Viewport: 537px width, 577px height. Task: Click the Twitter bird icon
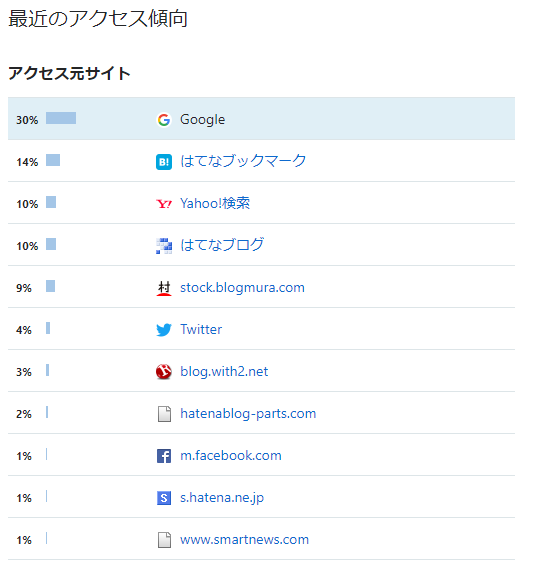click(x=164, y=330)
